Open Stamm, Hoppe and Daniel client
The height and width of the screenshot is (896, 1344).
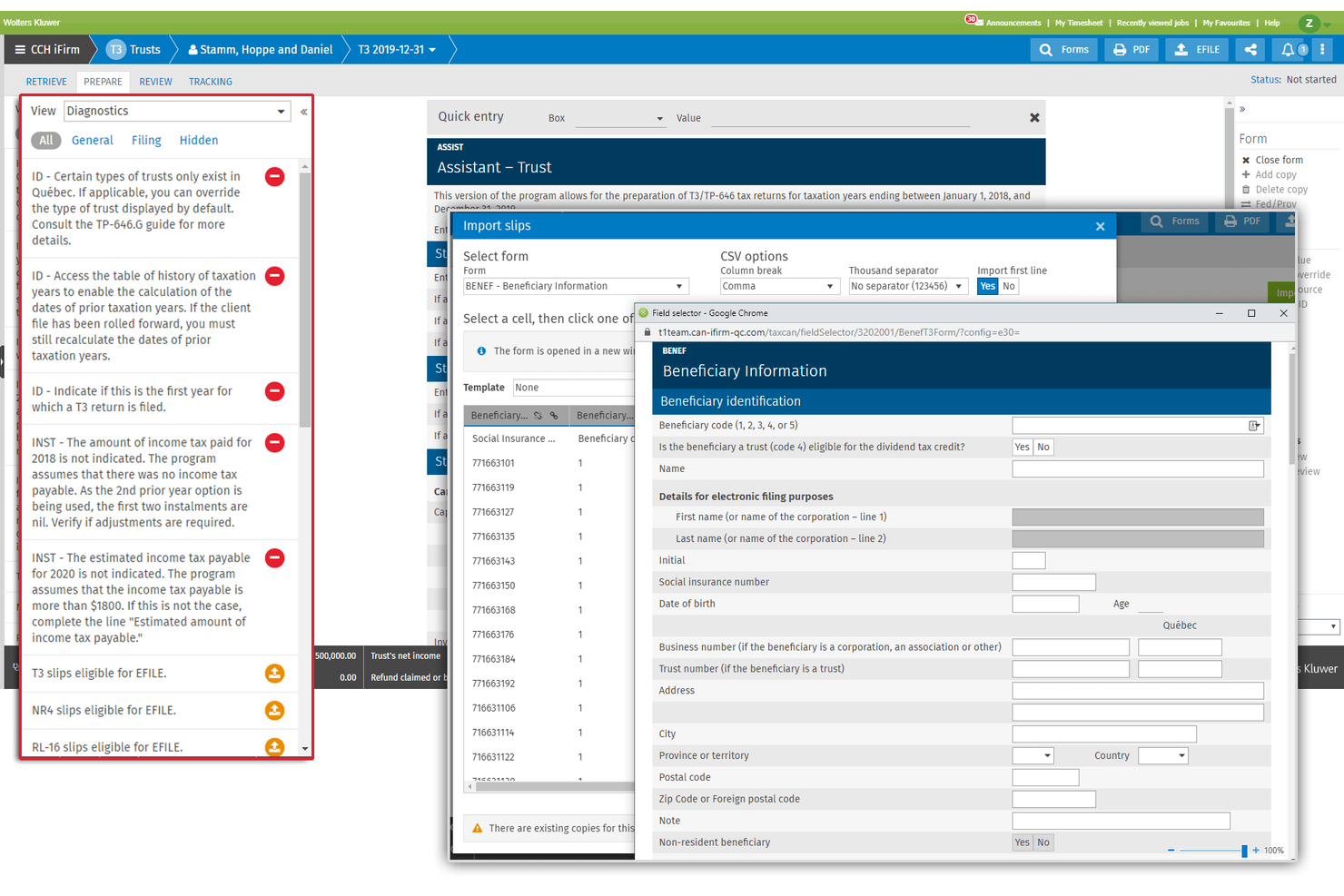[x=260, y=50]
